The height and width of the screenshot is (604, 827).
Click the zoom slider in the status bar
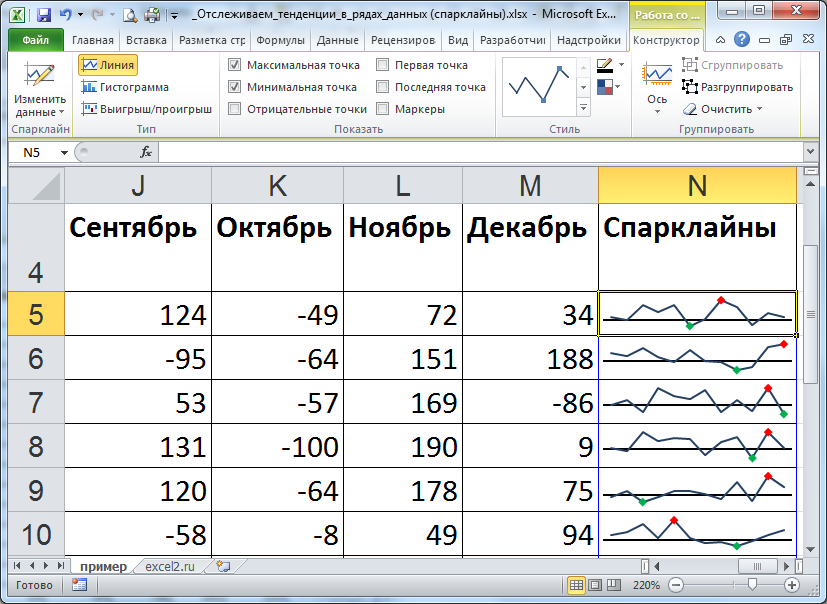pos(752,584)
